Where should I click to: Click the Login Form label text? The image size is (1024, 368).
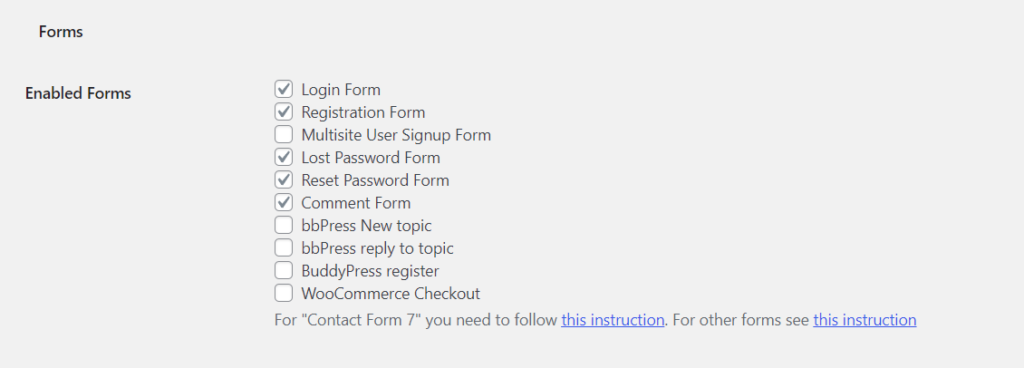[x=341, y=89]
